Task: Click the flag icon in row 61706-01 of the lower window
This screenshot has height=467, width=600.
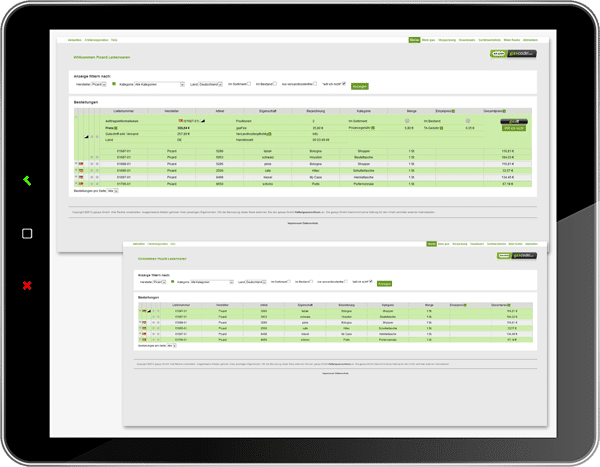Action: click(x=144, y=340)
